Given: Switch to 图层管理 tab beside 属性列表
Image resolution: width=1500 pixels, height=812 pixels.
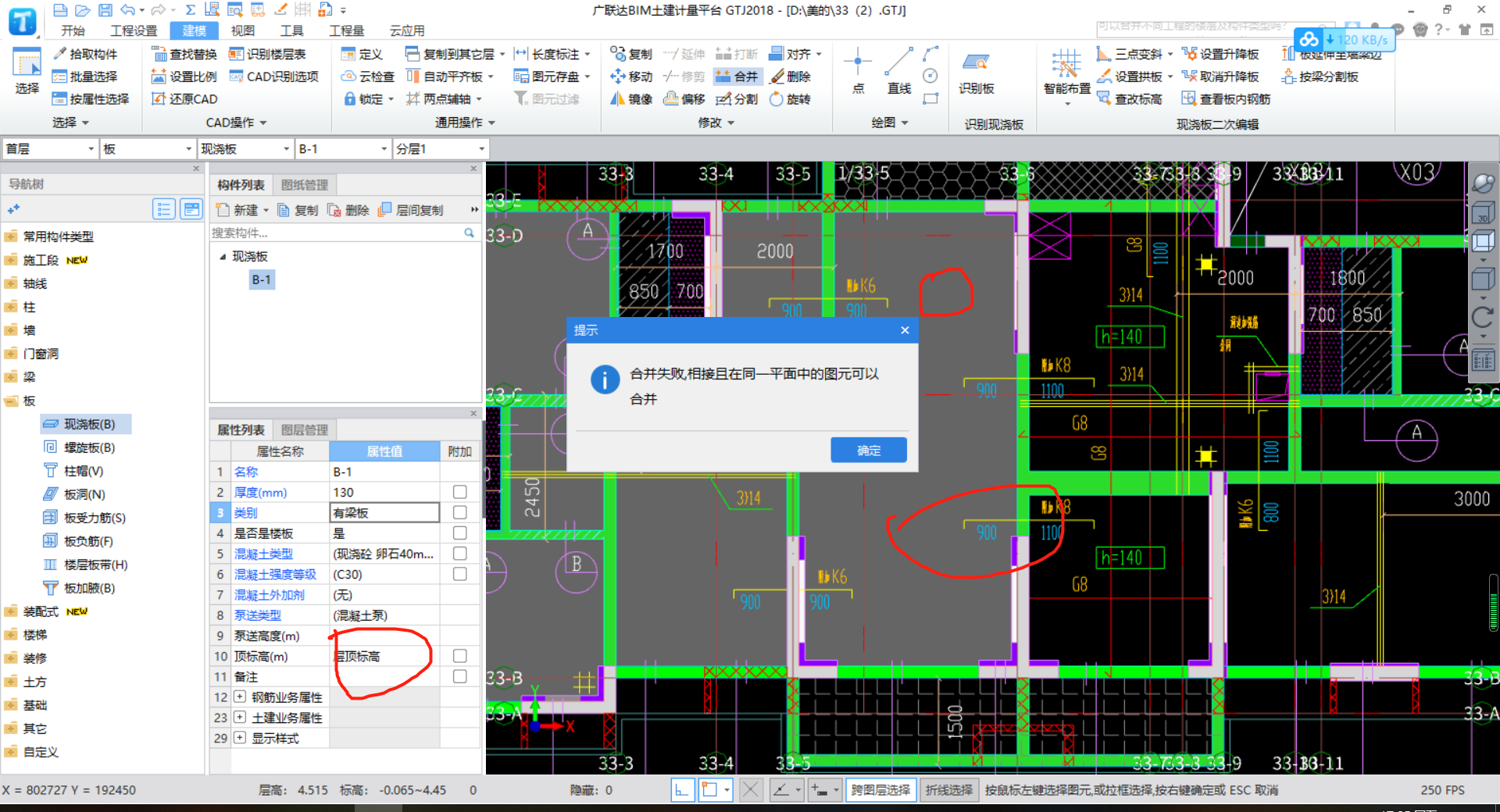Looking at the screenshot, I should pos(305,430).
